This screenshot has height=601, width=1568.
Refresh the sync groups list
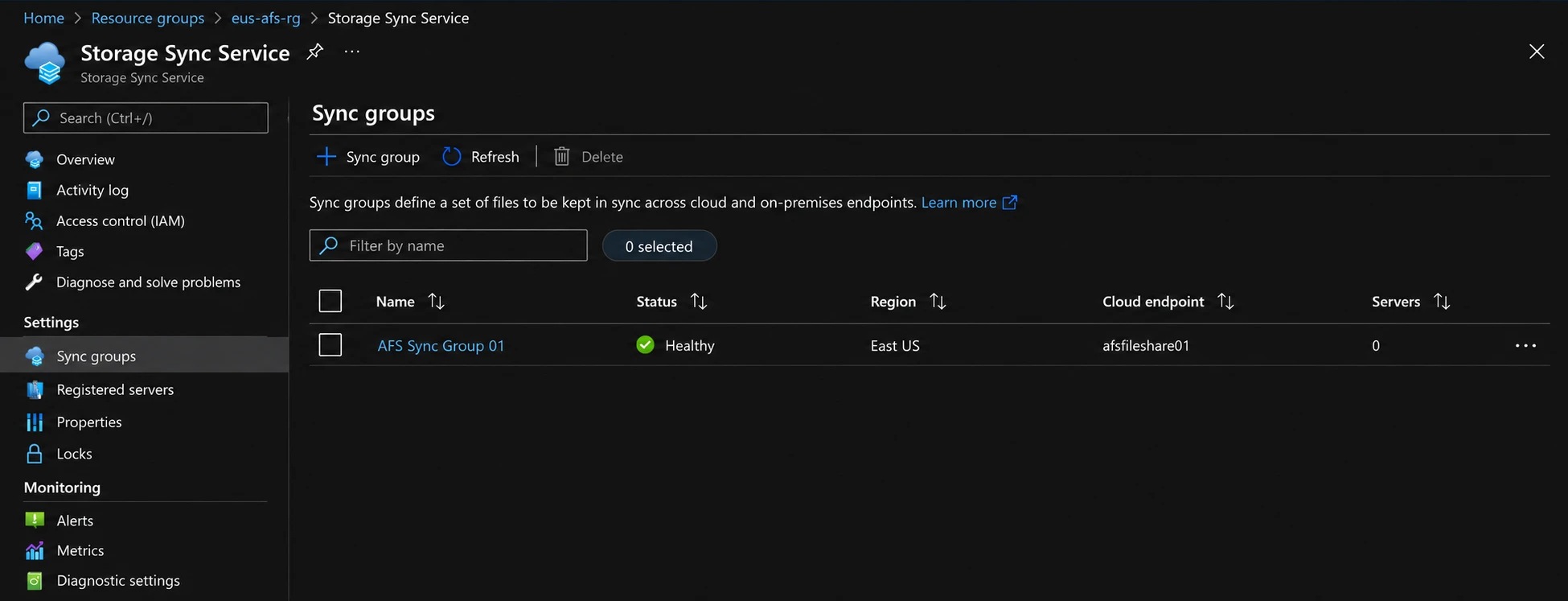[x=481, y=157]
